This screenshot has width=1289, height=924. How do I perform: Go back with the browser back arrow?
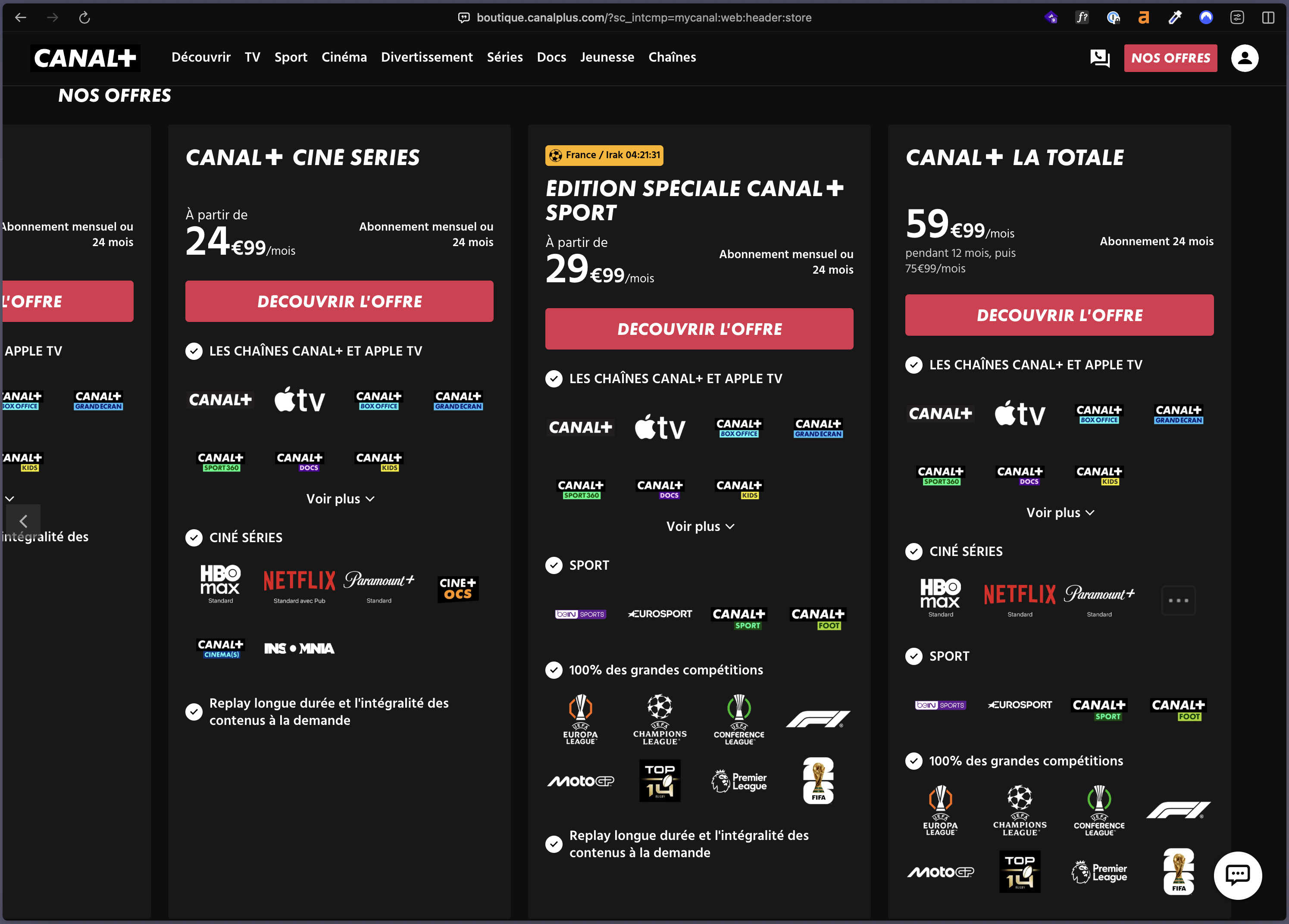point(20,18)
